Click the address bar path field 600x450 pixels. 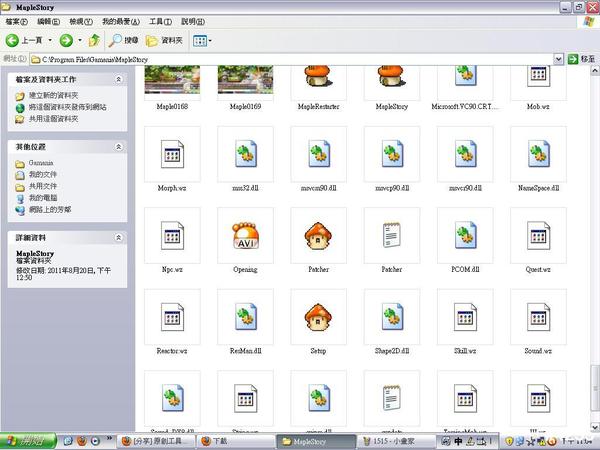pos(300,60)
